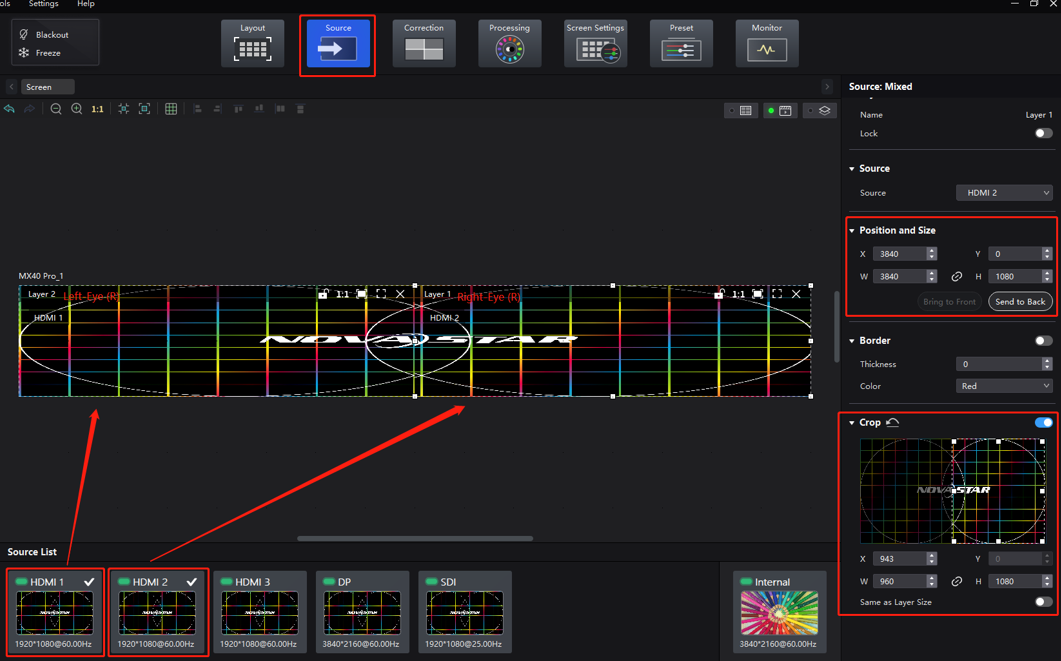Click the Freeze snowflake icon
This screenshot has width=1061, height=661.
click(24, 52)
